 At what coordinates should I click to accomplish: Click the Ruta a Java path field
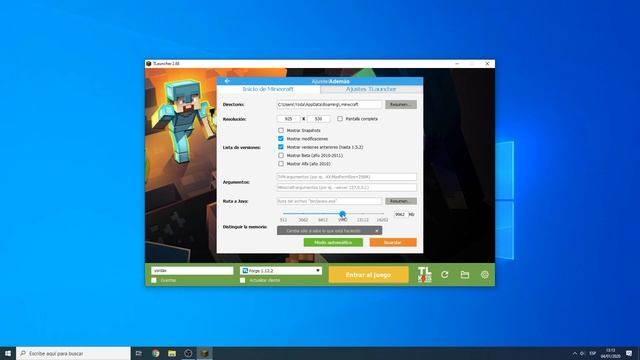click(x=329, y=201)
